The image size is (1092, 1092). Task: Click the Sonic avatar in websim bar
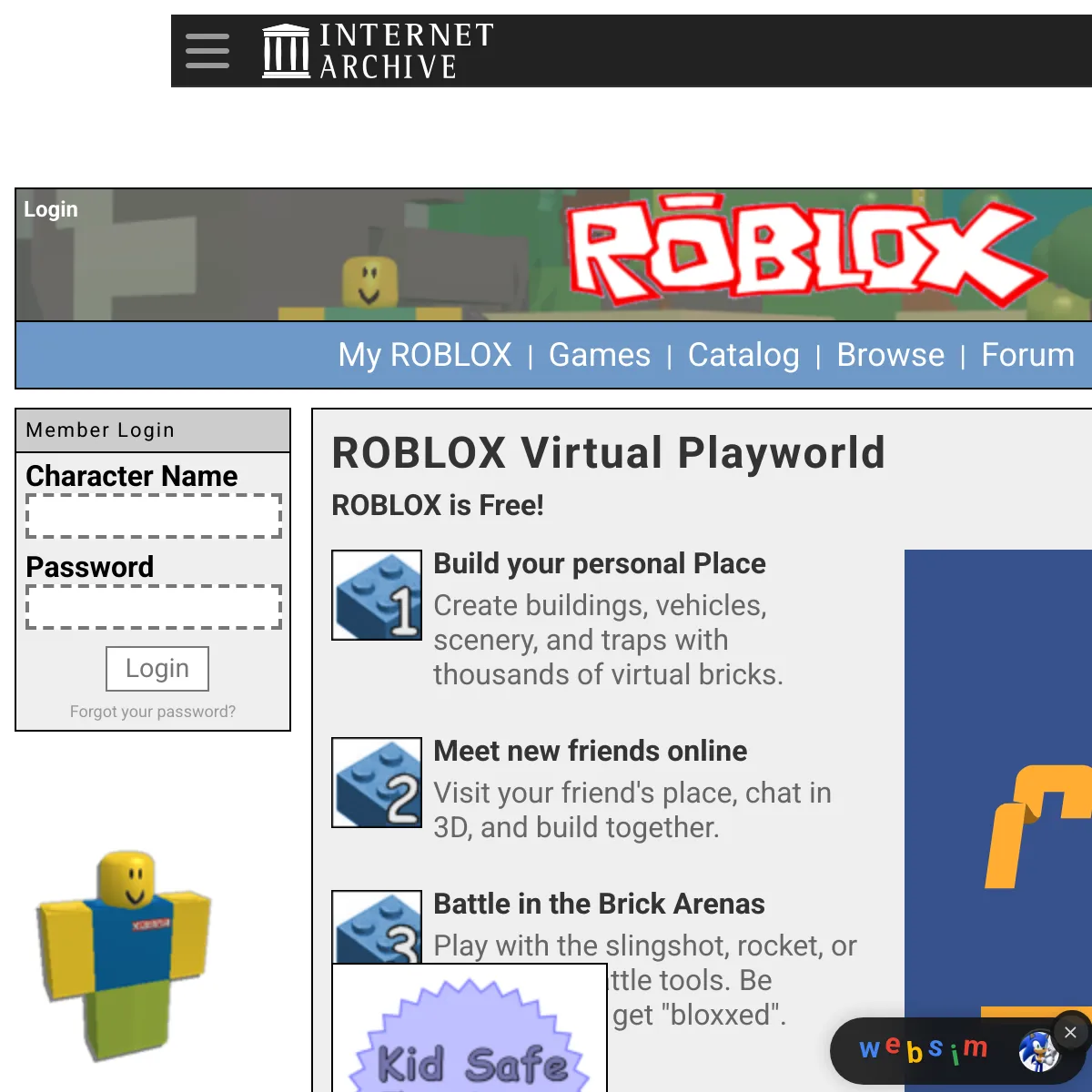[1038, 1052]
